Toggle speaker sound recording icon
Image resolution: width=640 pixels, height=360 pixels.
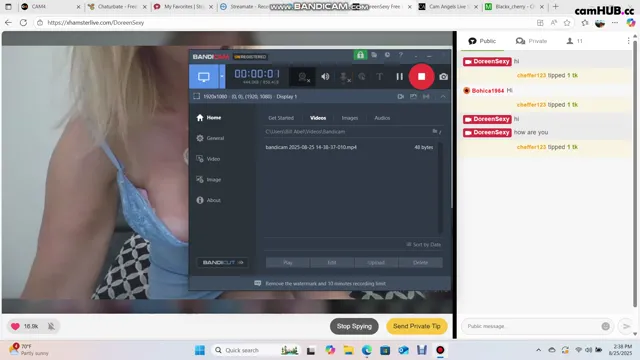[325, 77]
